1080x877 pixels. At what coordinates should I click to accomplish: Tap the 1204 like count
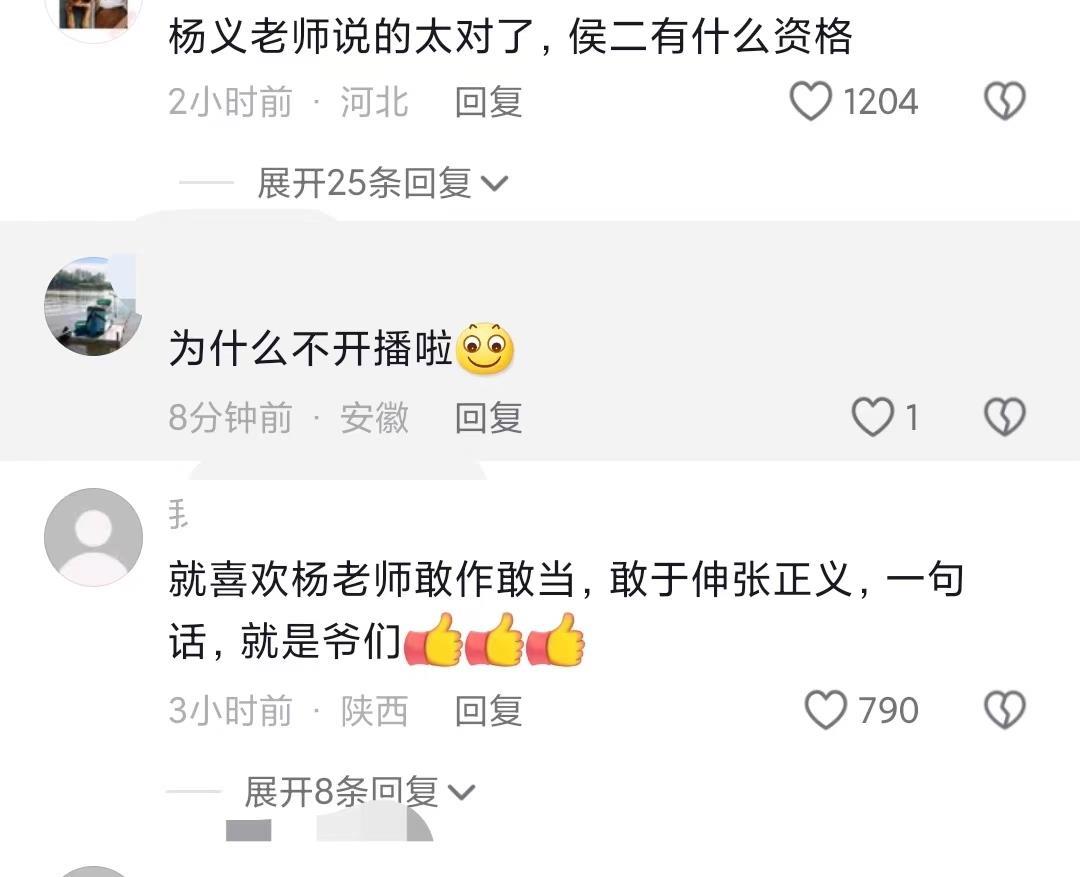(880, 102)
